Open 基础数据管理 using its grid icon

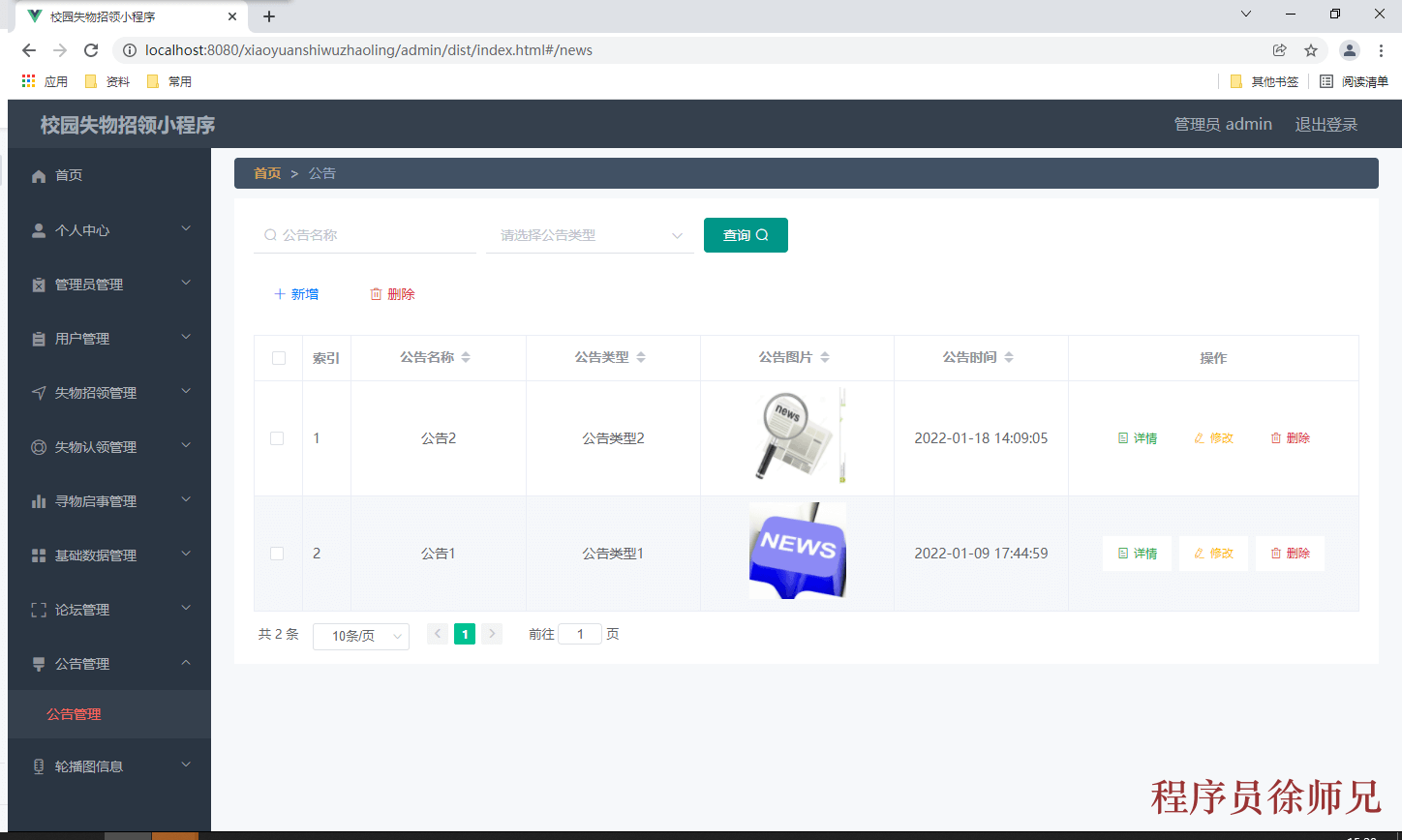tap(38, 555)
